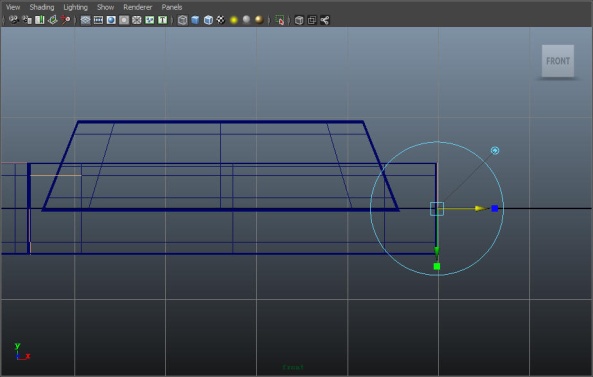The image size is (593, 377).
Task: Enable the Textured checkerboard sphere icon
Action: click(221, 20)
